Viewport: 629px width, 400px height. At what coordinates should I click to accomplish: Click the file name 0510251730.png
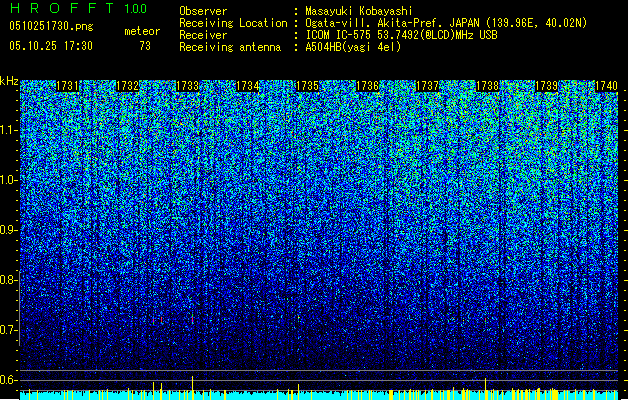(51, 26)
